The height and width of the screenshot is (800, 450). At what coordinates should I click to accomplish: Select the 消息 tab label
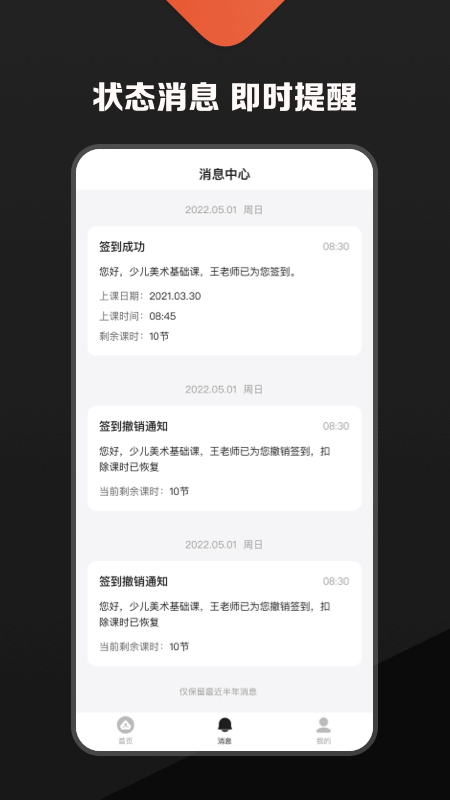(224, 741)
